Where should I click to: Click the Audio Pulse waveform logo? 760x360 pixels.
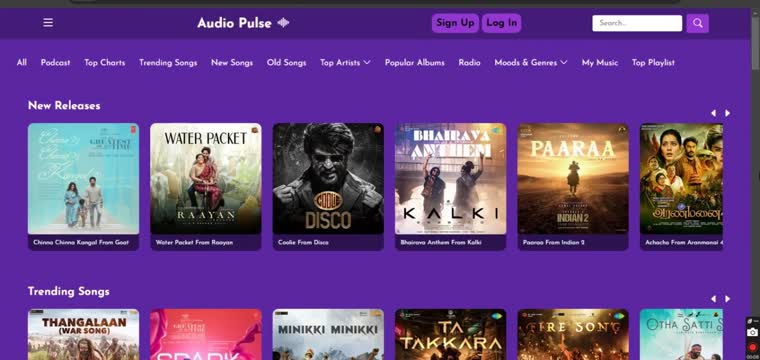(284, 23)
